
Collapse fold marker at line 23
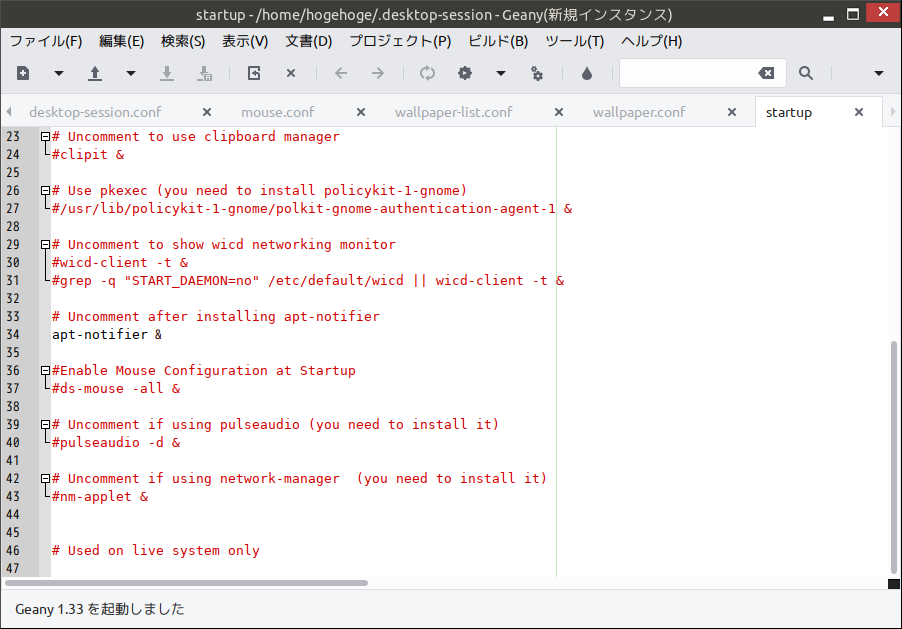45,136
